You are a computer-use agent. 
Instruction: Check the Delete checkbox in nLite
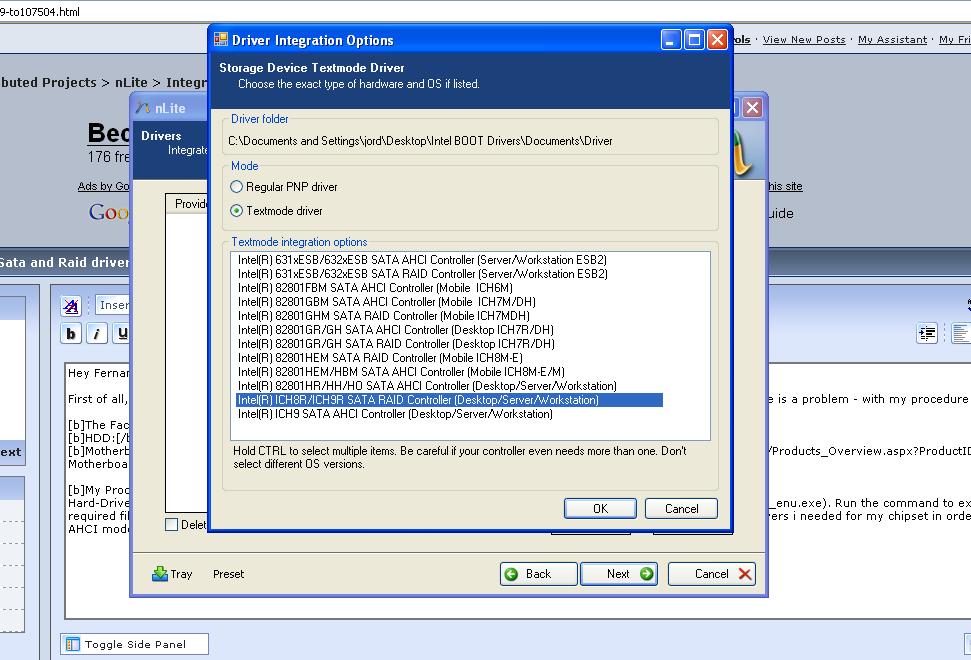[x=170, y=524]
